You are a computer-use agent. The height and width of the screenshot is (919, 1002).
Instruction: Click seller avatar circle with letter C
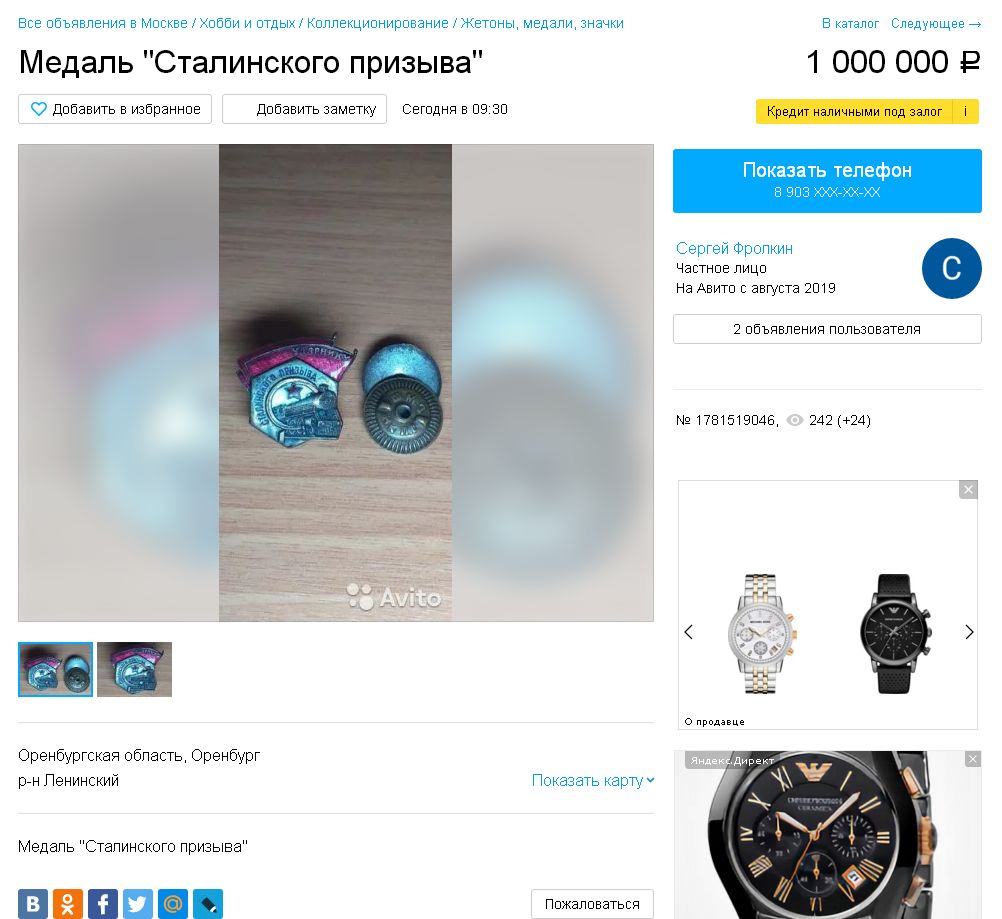pyautogui.click(x=952, y=268)
